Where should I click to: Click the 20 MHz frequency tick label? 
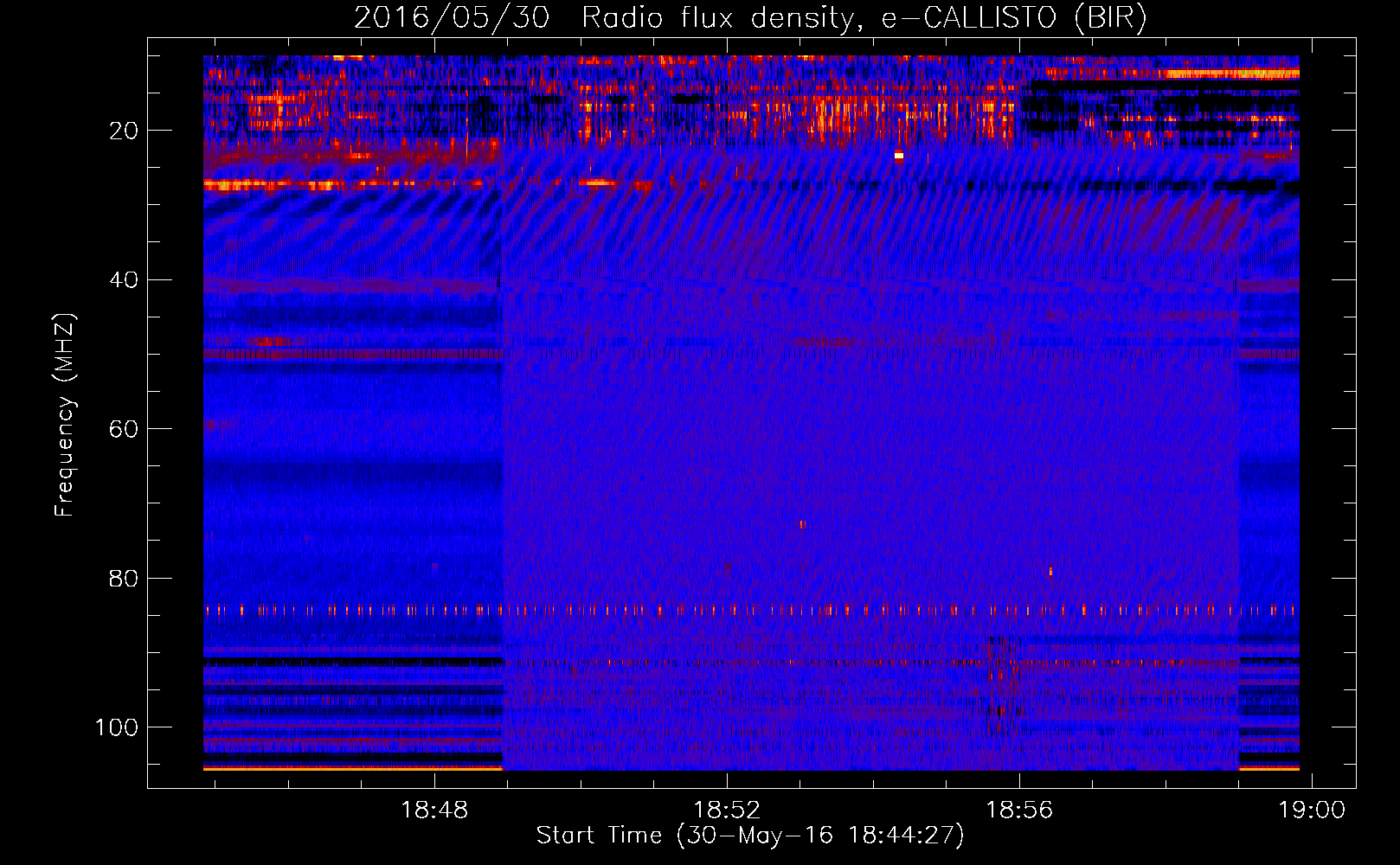124,131
